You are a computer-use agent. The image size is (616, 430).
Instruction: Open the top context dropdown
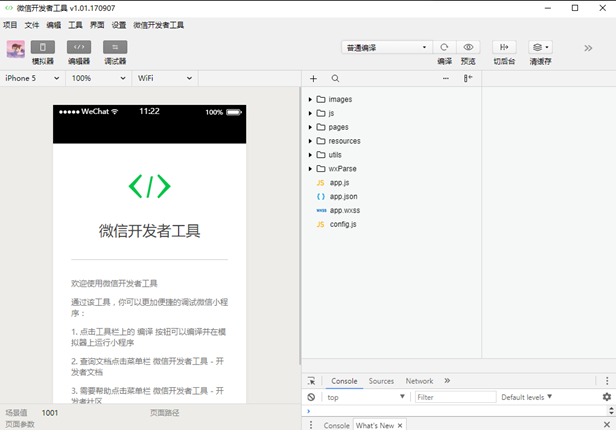click(x=366, y=397)
